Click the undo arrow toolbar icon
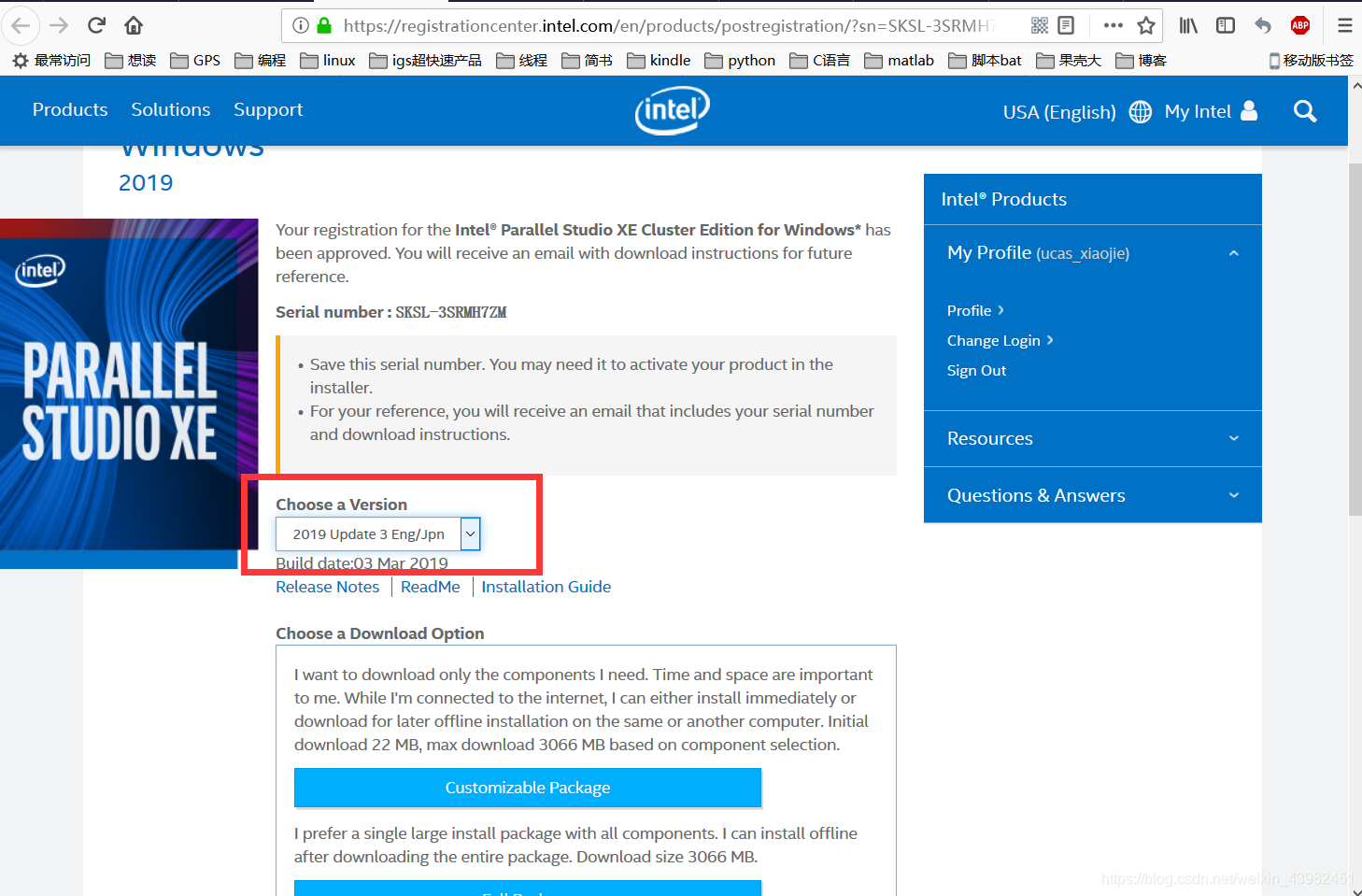The height and width of the screenshot is (896, 1362). [1263, 25]
